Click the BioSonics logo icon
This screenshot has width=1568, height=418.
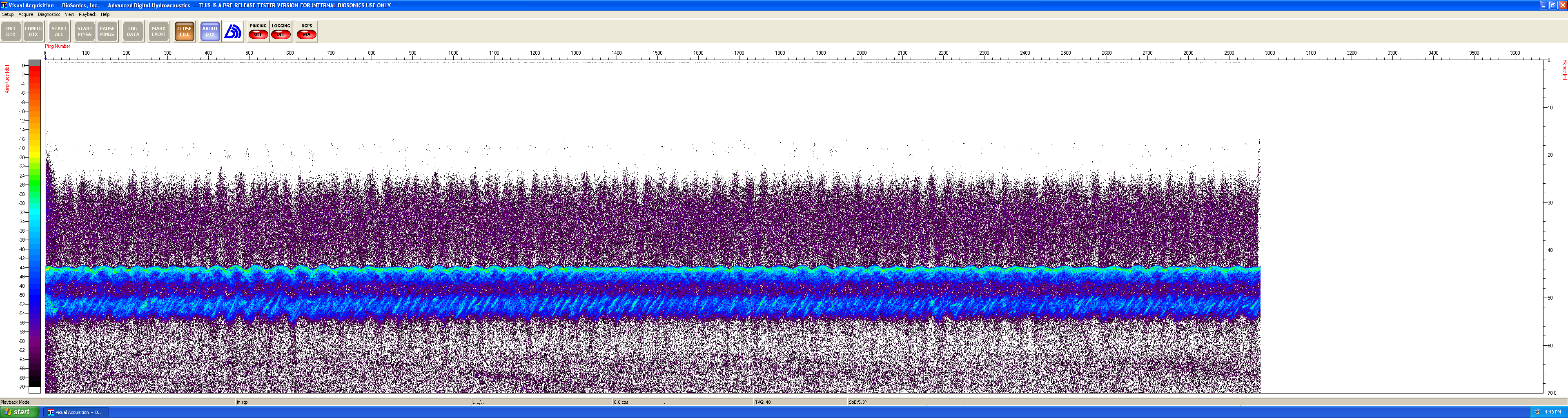(232, 32)
